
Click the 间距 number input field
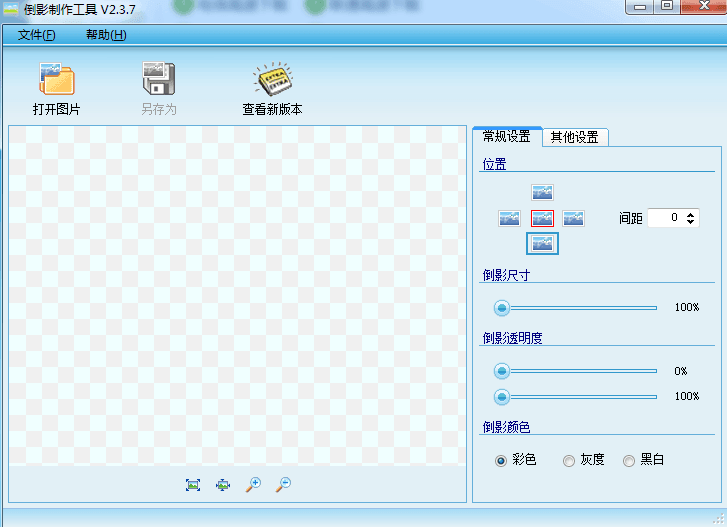coord(673,218)
